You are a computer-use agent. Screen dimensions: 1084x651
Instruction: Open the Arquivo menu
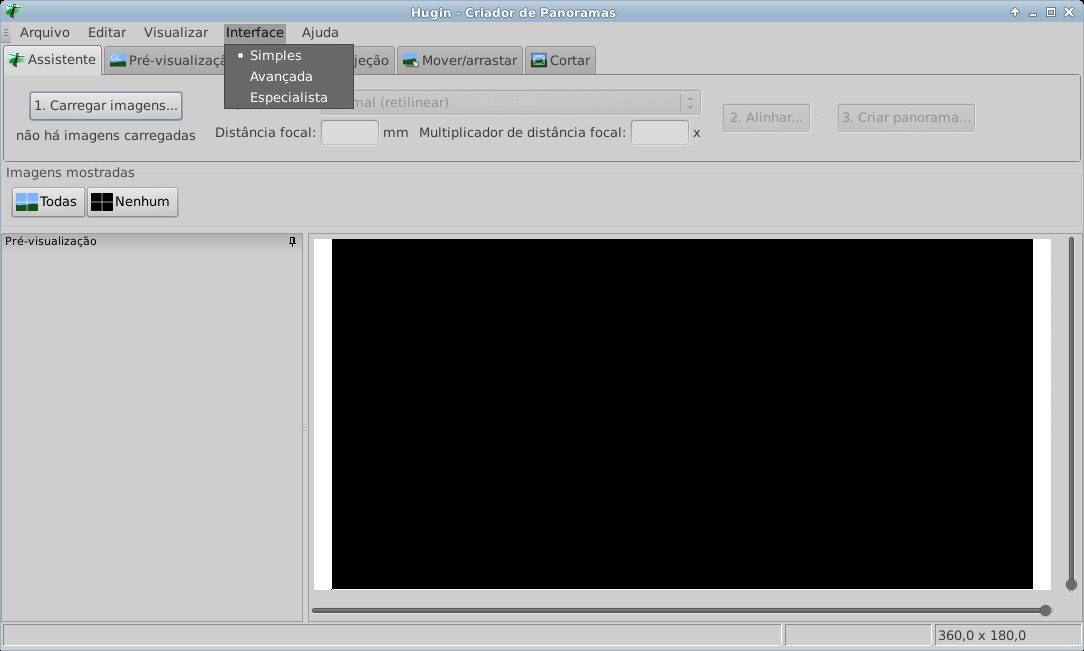pos(45,32)
